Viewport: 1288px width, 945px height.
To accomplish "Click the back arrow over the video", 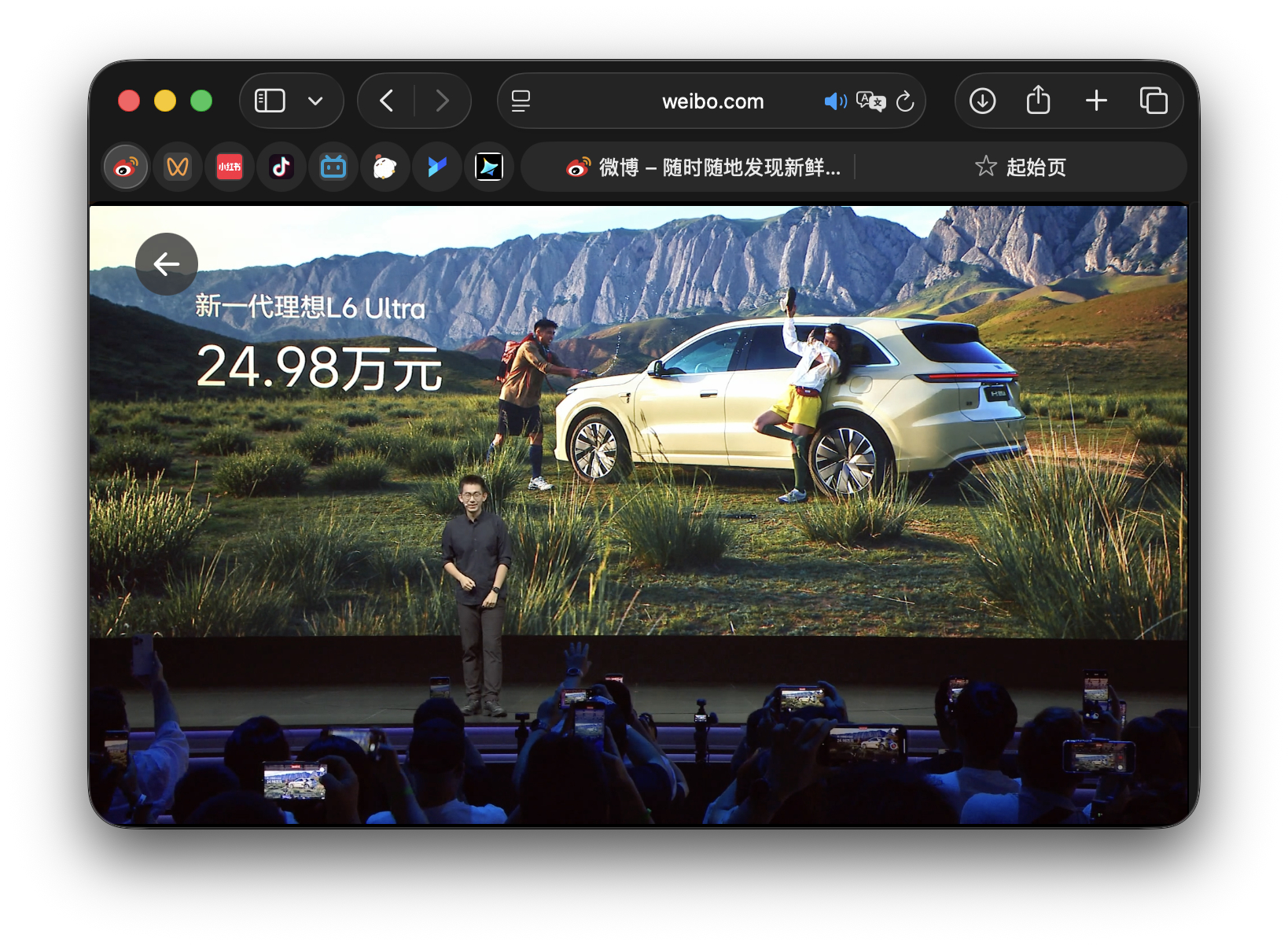I will click(167, 264).
